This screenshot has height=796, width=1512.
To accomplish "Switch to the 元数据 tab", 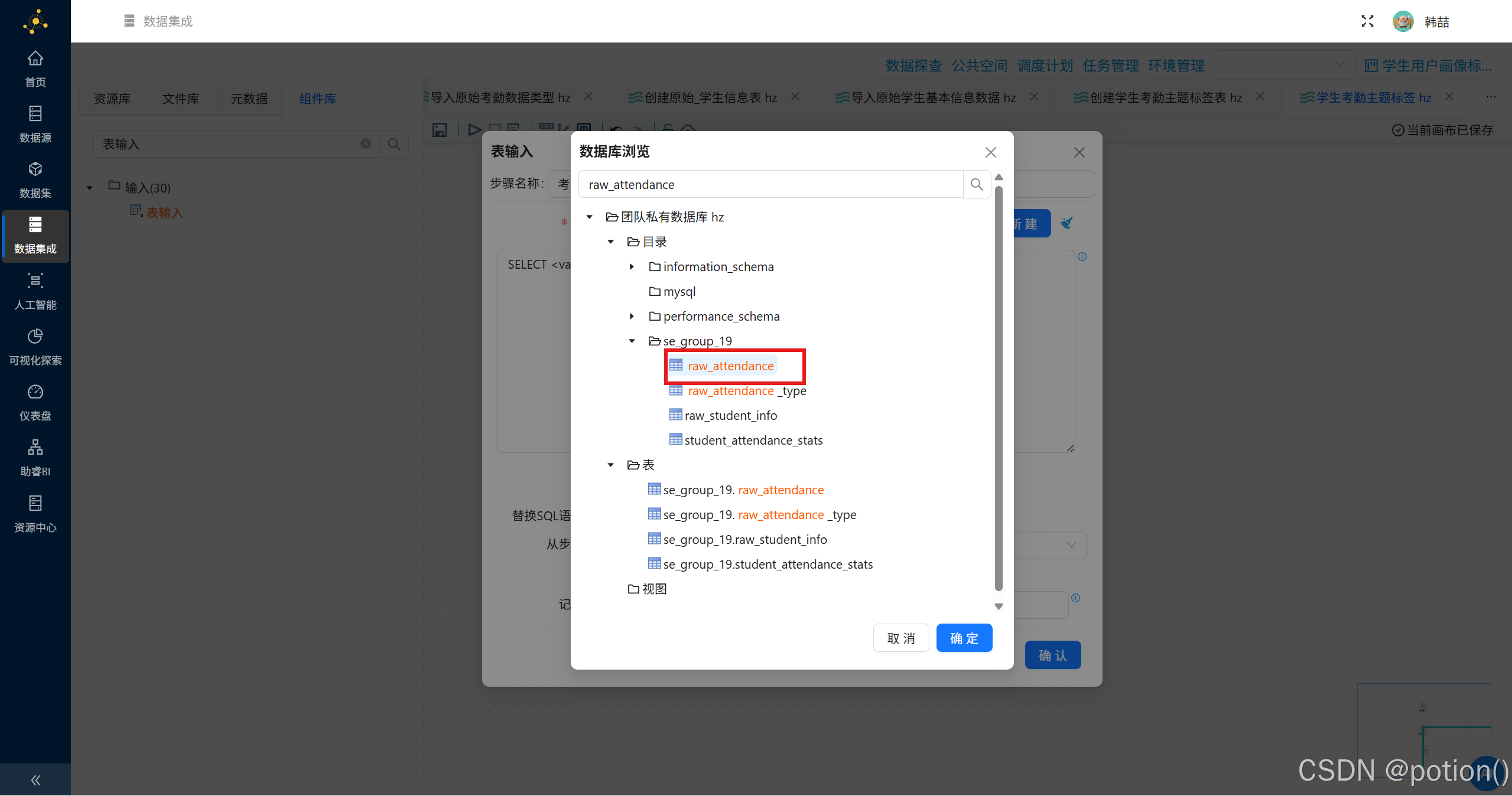I will [249, 98].
